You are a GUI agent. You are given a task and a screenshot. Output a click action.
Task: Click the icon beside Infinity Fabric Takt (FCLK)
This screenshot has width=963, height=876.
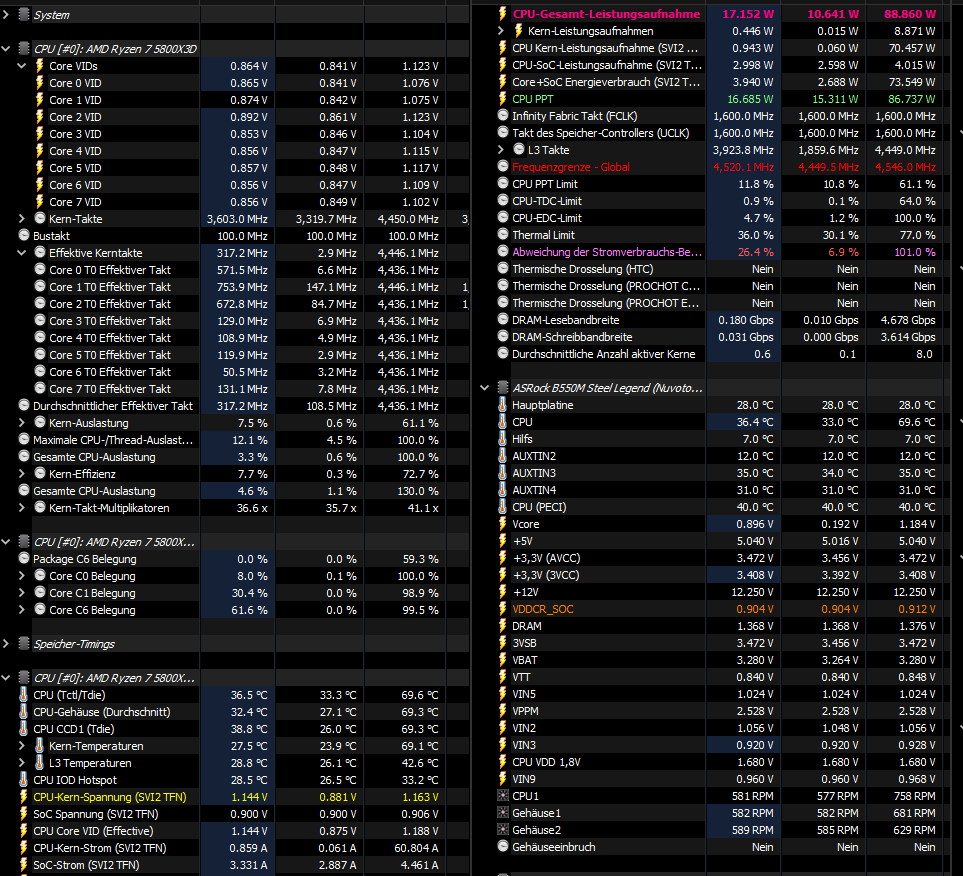coord(502,115)
